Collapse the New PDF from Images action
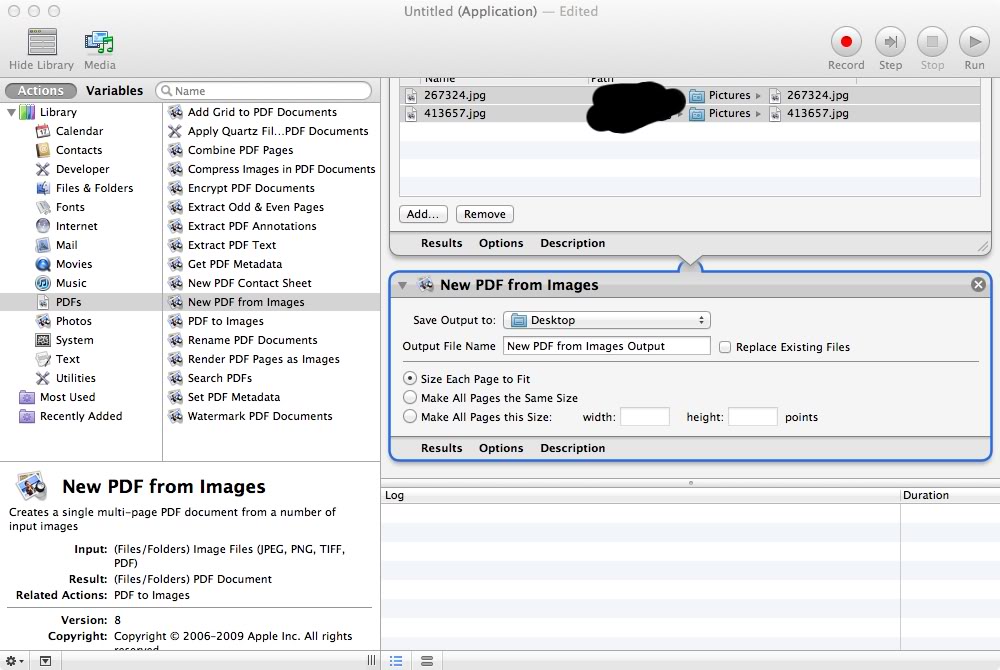 [x=402, y=286]
